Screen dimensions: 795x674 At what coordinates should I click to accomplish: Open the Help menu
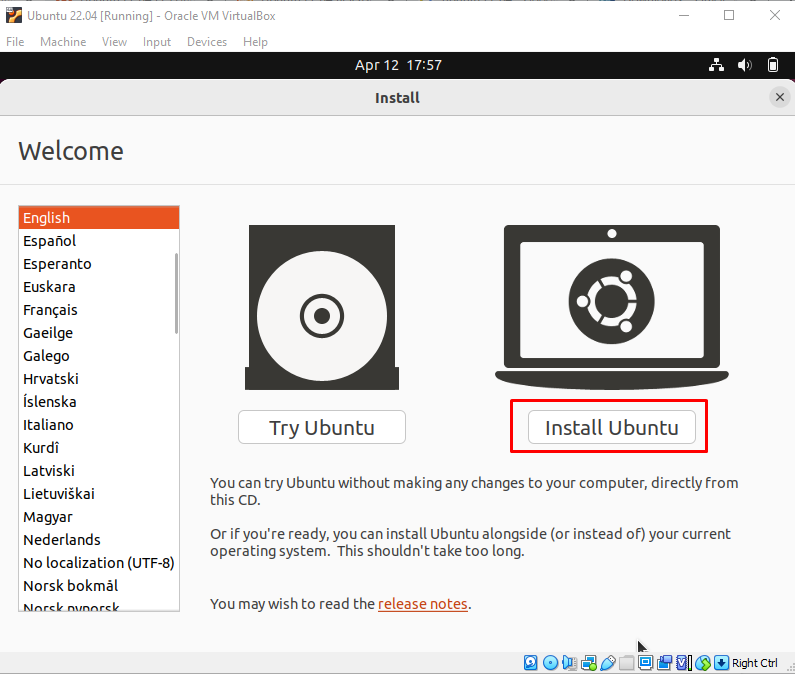tap(255, 42)
